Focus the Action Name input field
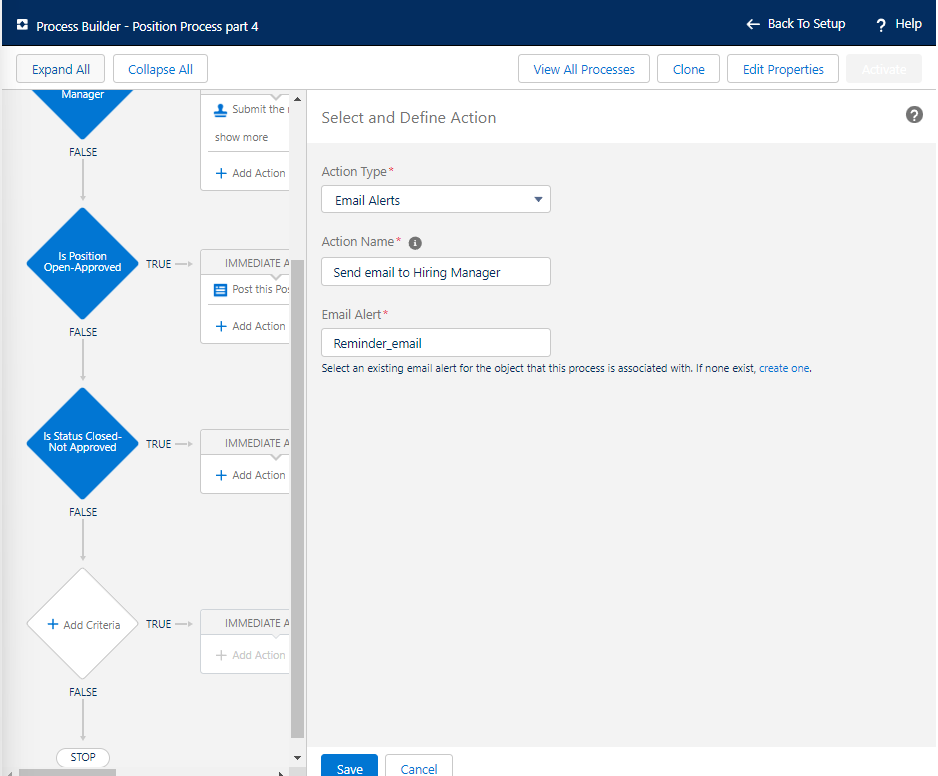938x776 pixels. [x=436, y=272]
